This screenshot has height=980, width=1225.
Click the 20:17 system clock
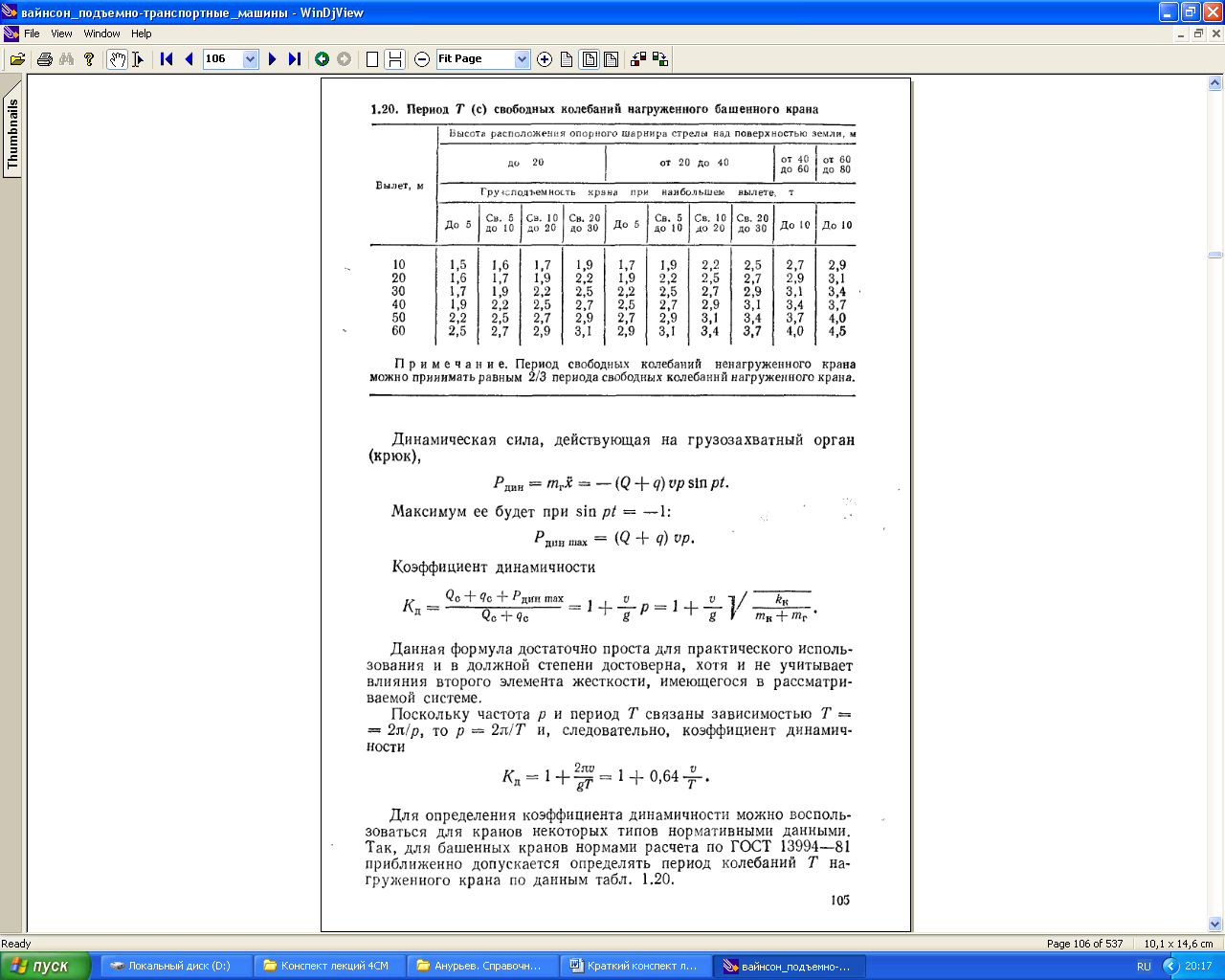pyautogui.click(x=1198, y=967)
